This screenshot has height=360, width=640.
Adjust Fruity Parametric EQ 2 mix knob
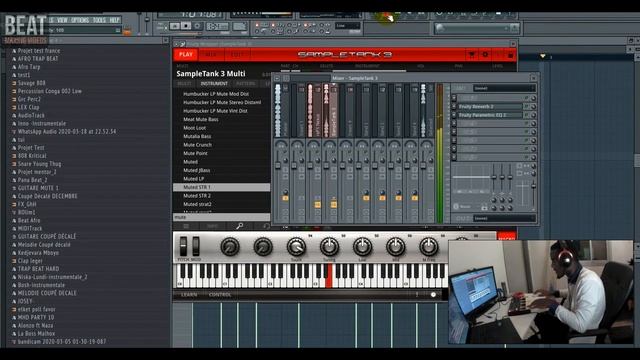pos(533,115)
